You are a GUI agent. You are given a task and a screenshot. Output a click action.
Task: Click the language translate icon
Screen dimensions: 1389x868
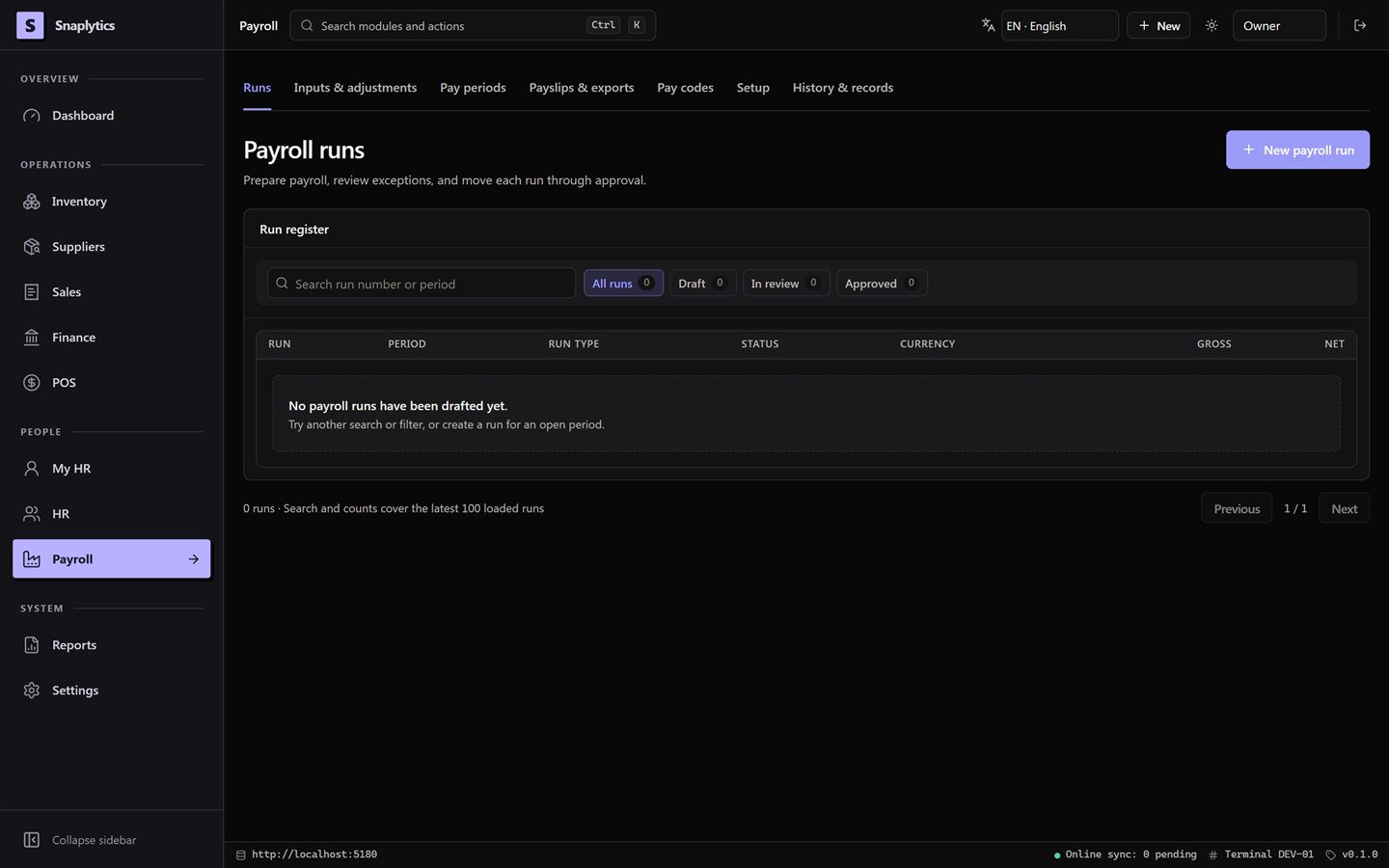pos(988,26)
